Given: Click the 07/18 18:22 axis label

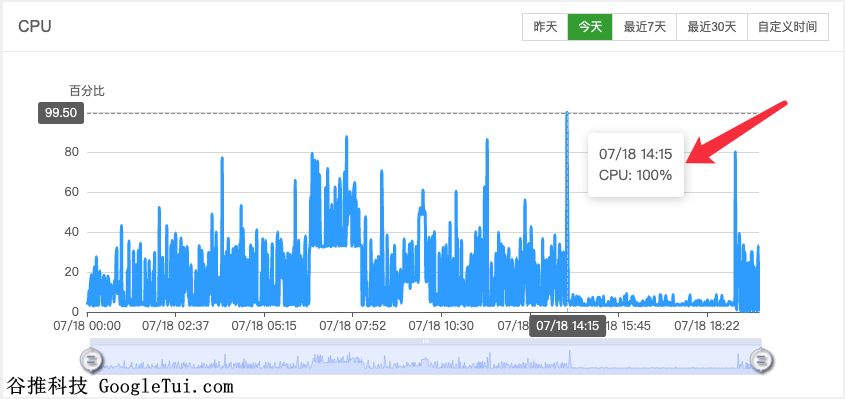Looking at the screenshot, I should 708,326.
